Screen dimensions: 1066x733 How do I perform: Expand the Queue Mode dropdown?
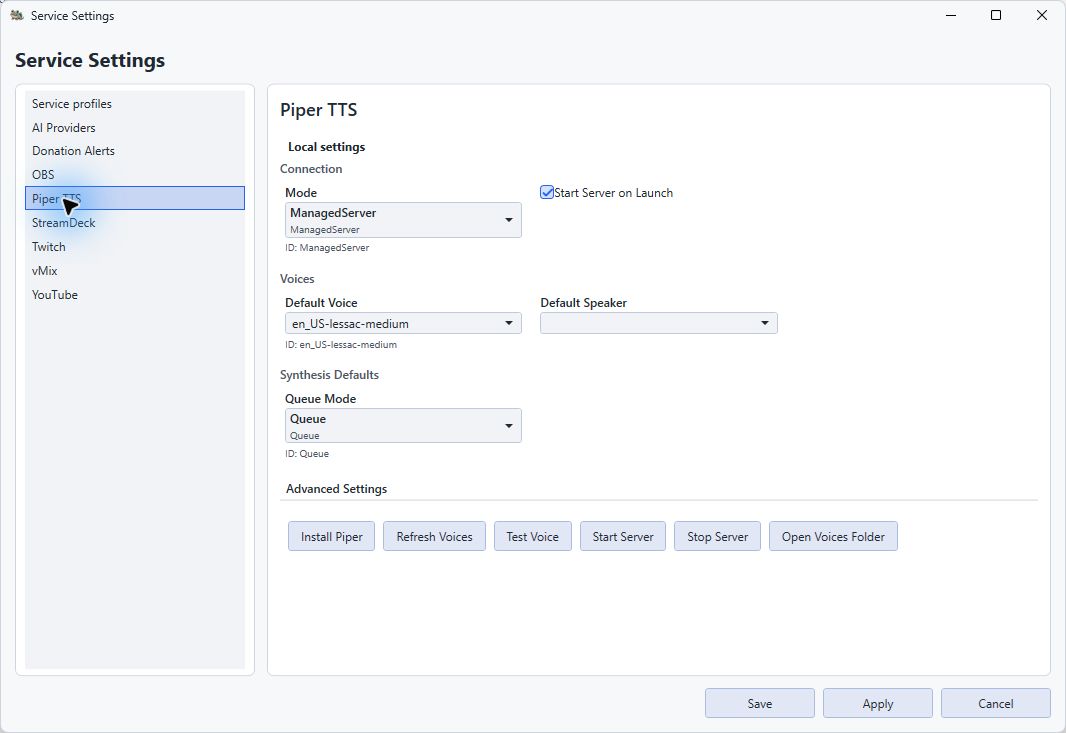point(403,426)
